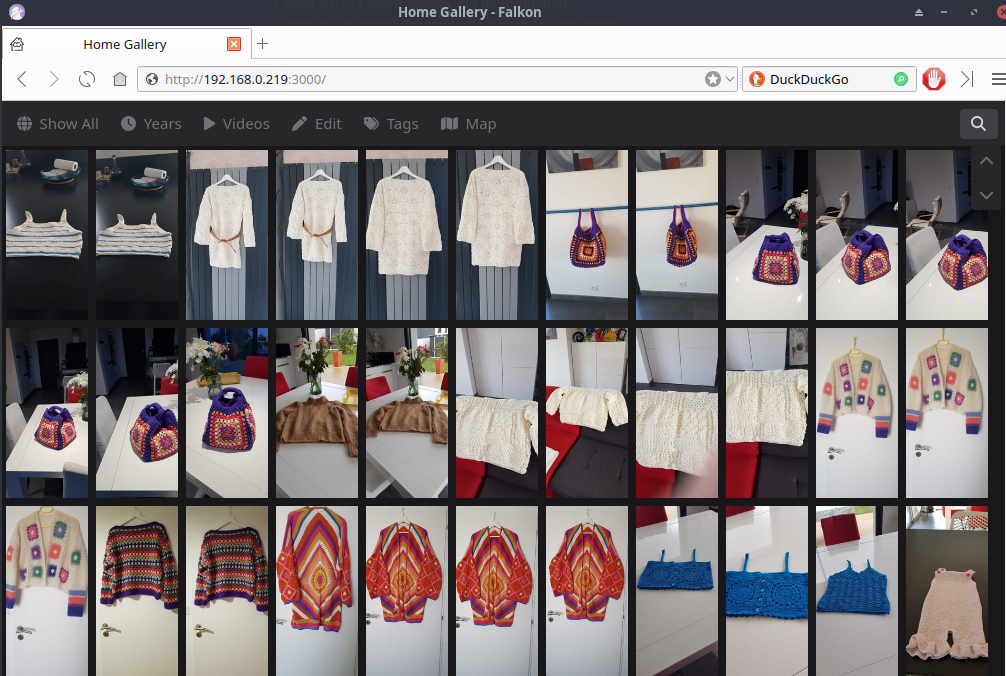The width and height of the screenshot is (1006, 676).
Task: Switch to the Videos section
Action: click(x=236, y=124)
